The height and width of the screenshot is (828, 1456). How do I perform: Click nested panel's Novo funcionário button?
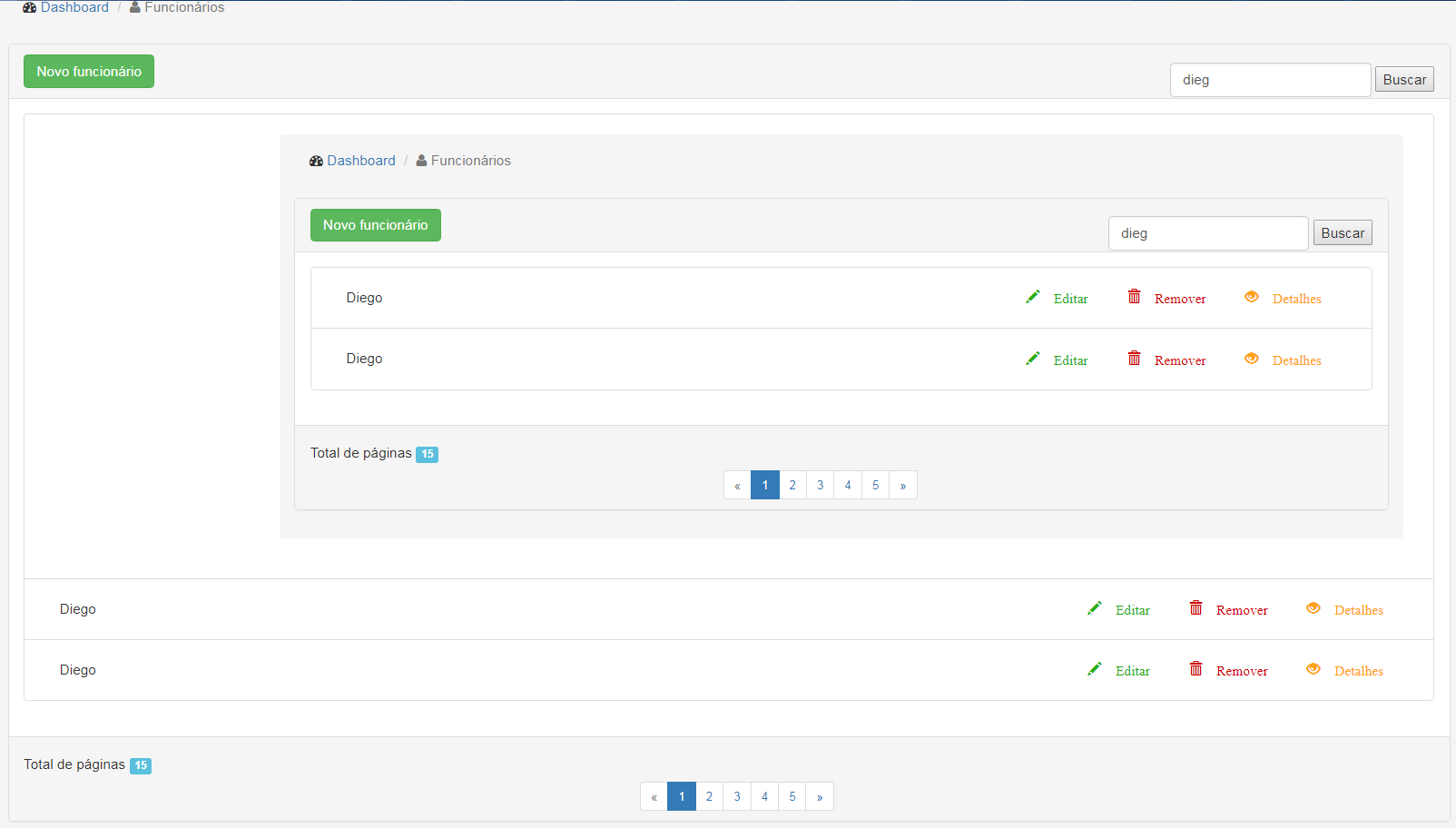376,225
